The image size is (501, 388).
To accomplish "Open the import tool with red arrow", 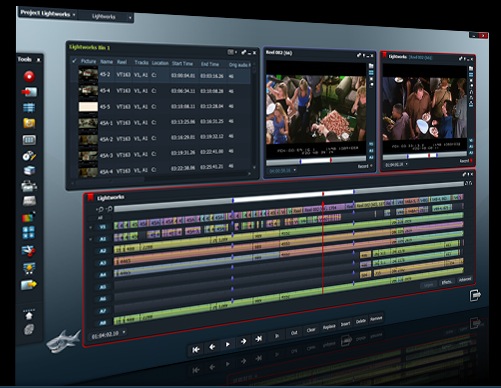I will click(x=29, y=92).
